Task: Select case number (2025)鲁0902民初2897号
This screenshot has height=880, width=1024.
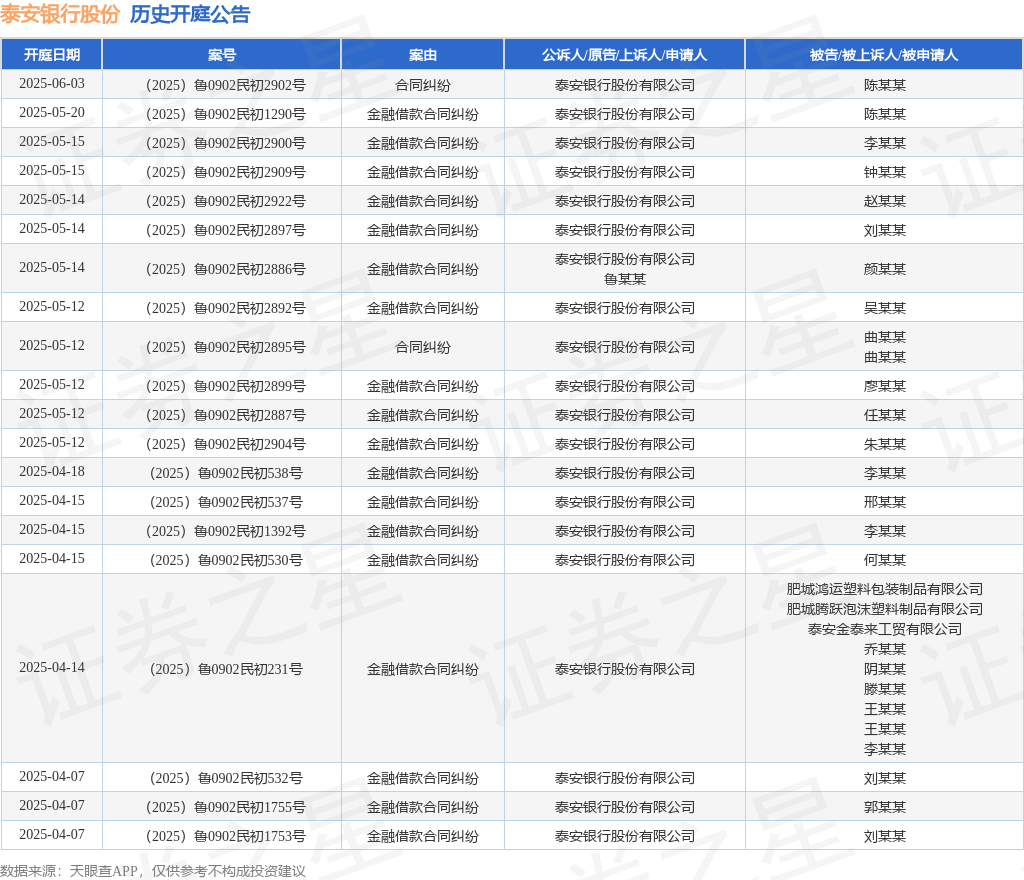Action: coord(225,230)
